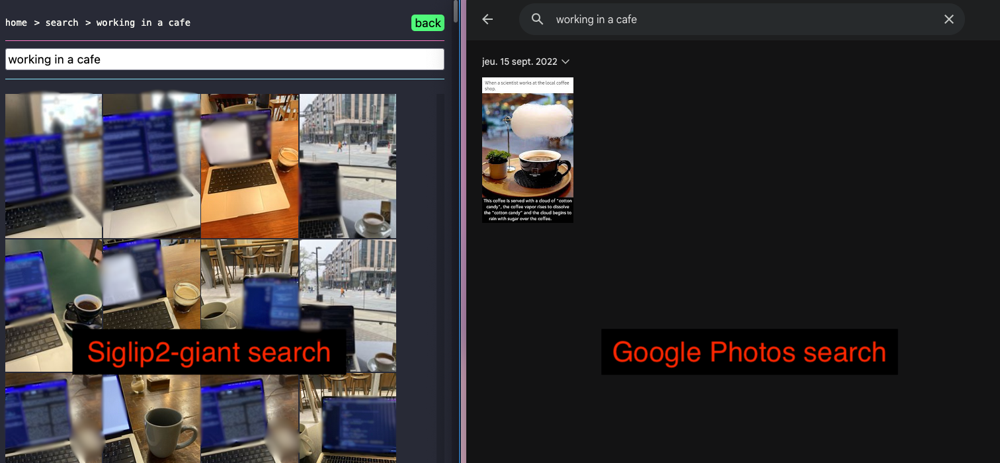Screen dimensions: 1000x463
Task: Open the search breadcrumb link
Action: click(62, 23)
